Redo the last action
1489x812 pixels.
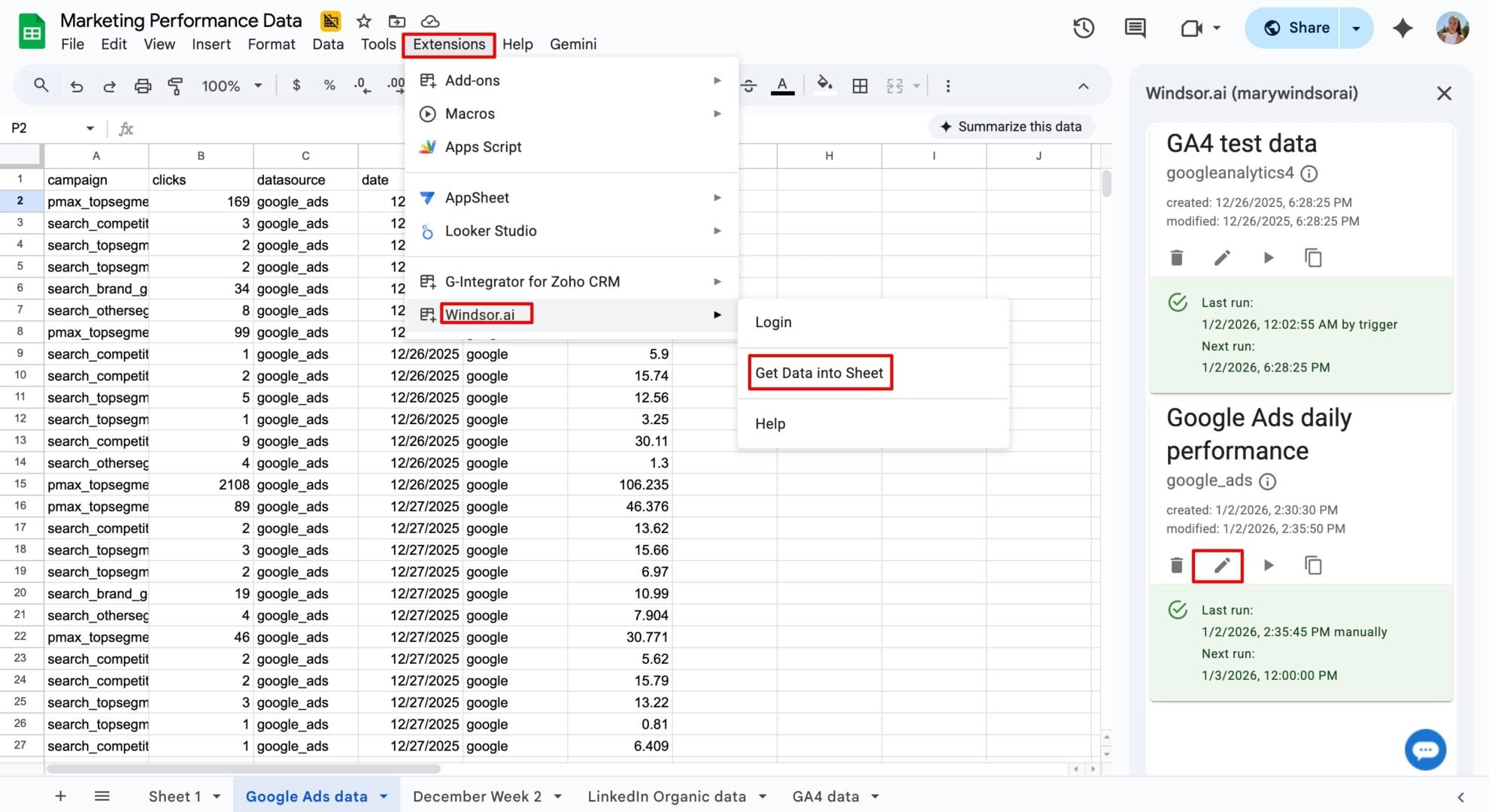click(110, 86)
